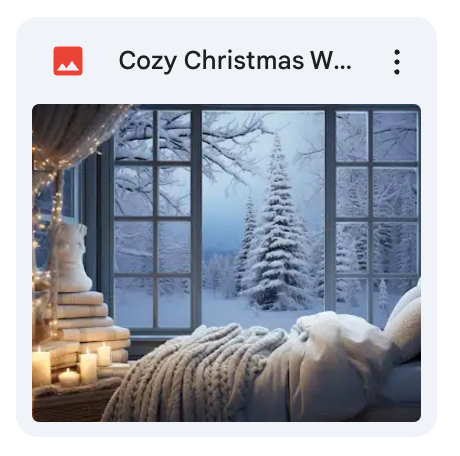Viewport: 460px width, 456px height.
Task: Select the file title 'Cozy Christmas W...'
Action: [x=235, y=61]
